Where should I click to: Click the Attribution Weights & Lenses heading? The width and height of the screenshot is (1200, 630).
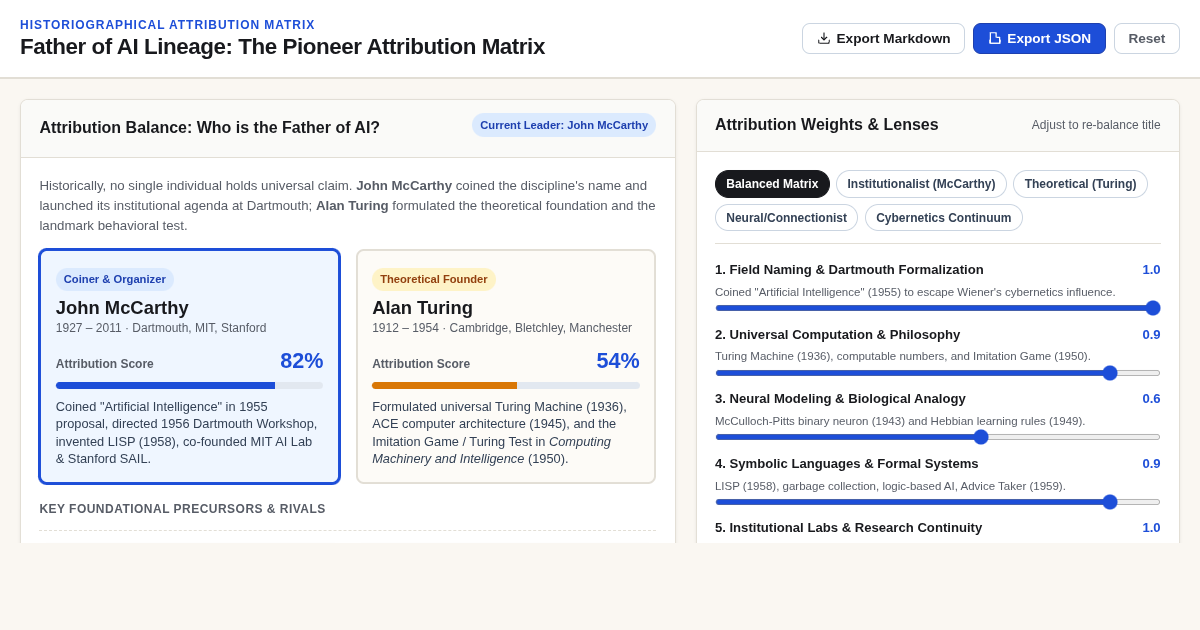tap(827, 125)
